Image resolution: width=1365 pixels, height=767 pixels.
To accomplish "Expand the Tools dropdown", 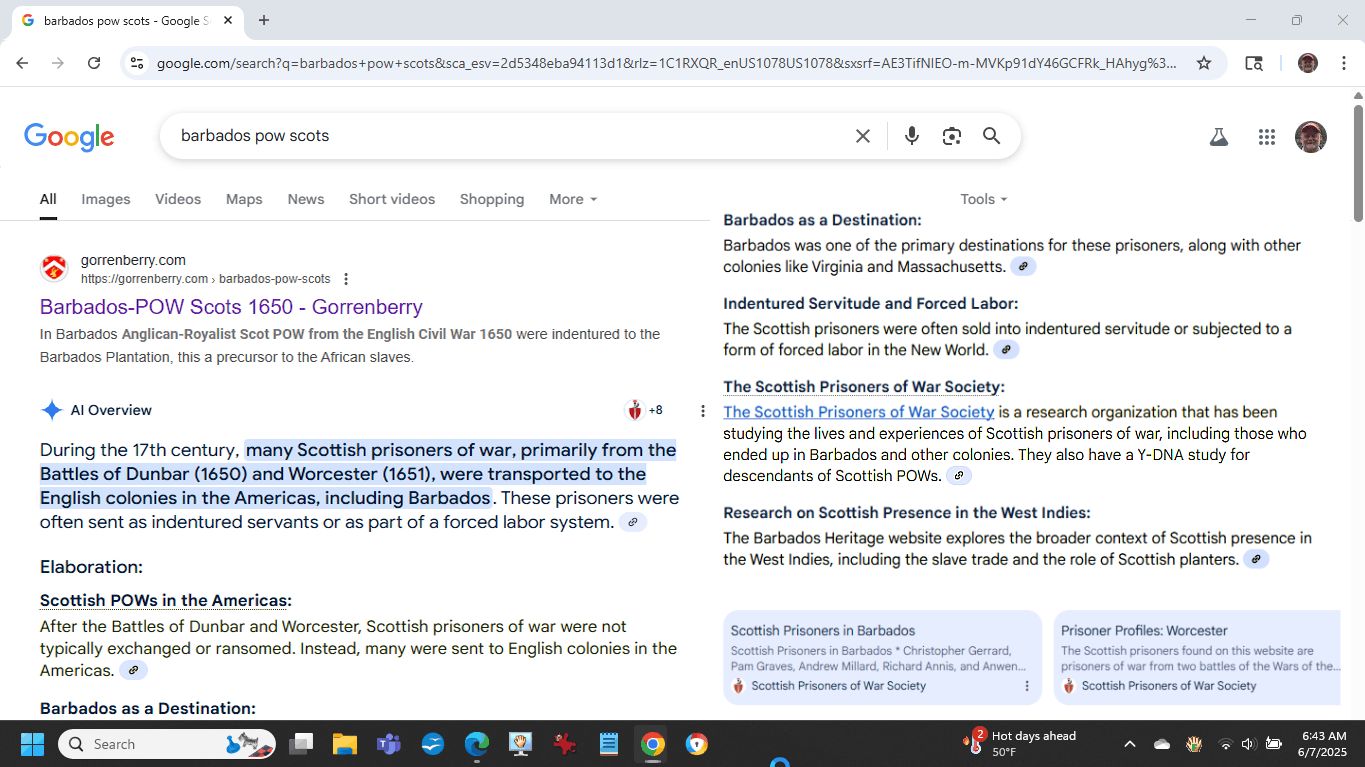I will tap(983, 199).
